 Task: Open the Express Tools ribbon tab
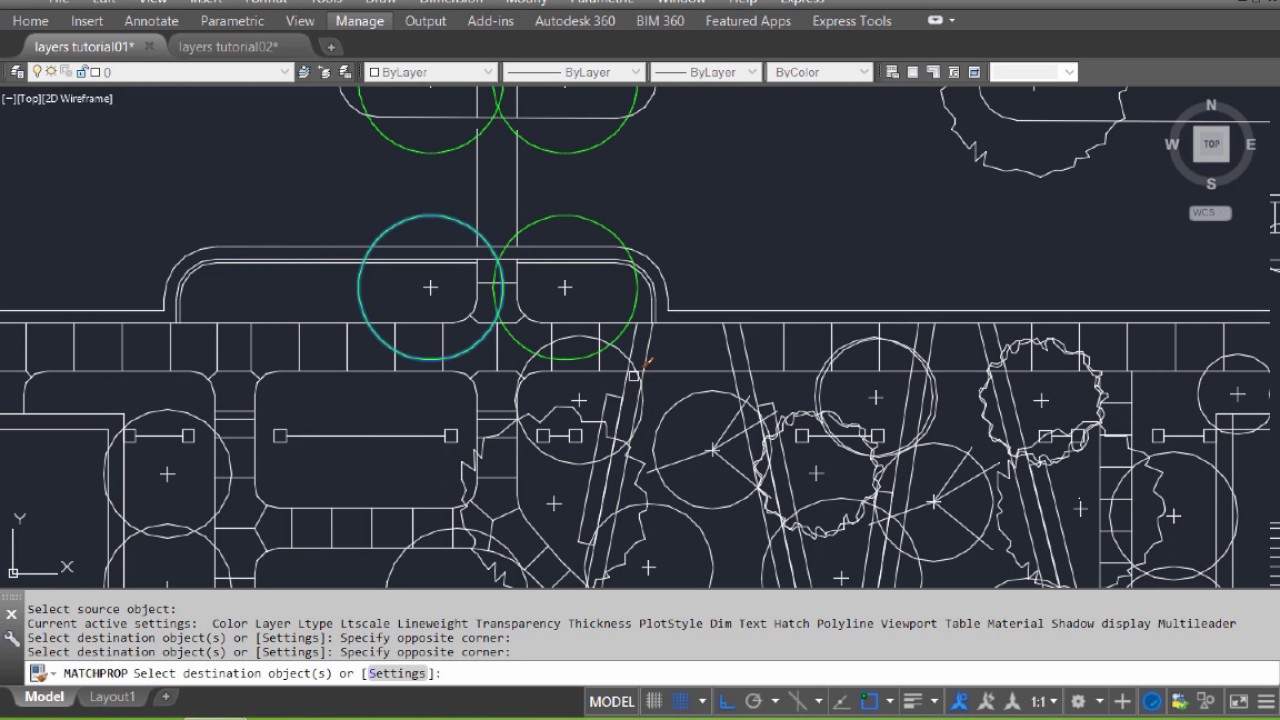pos(852,20)
